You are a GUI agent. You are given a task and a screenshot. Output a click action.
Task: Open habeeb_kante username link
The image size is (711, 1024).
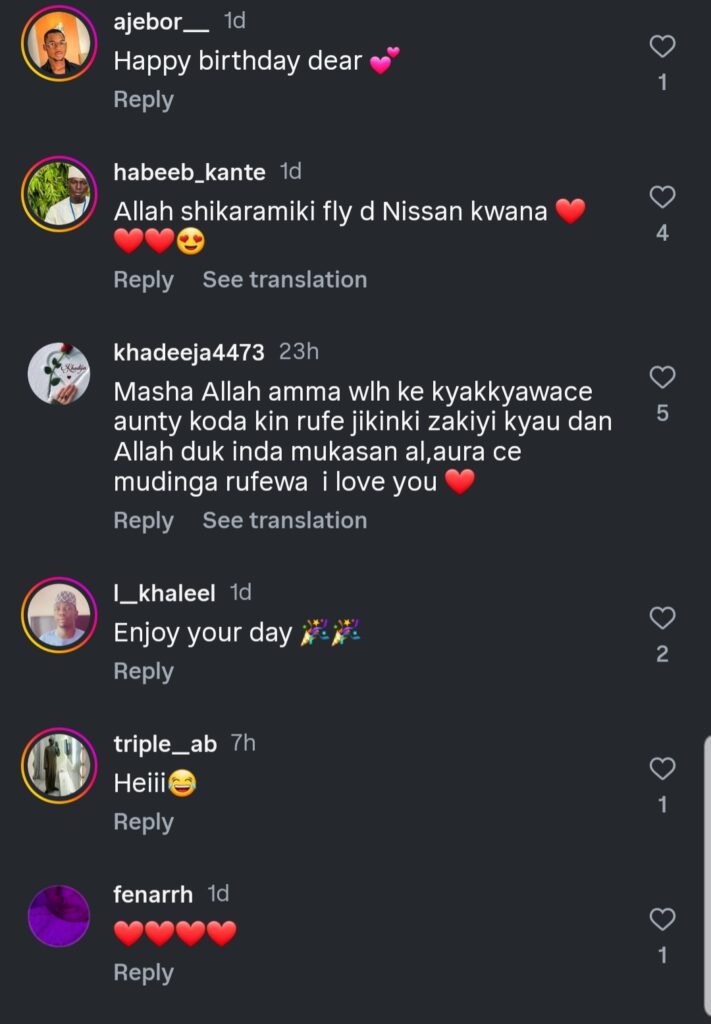(189, 172)
